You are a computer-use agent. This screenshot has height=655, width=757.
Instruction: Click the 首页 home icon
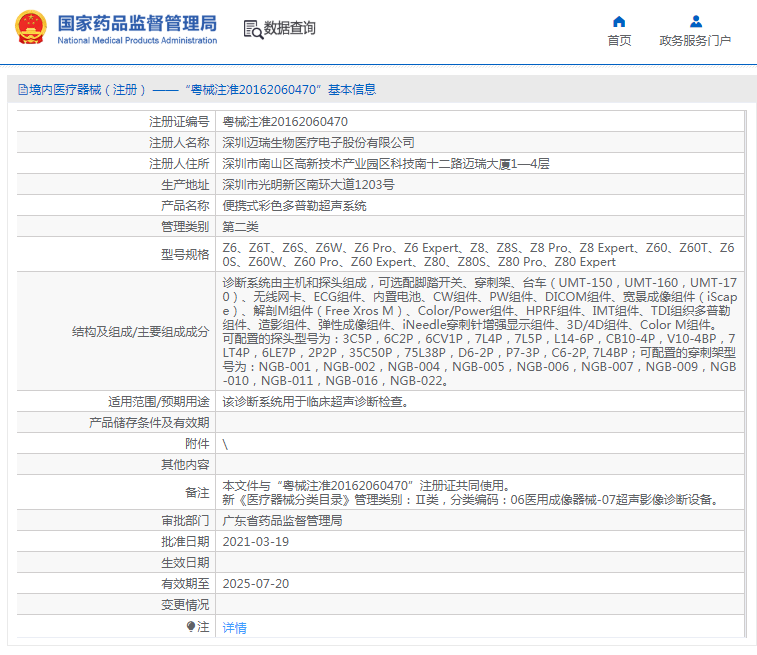coord(619,22)
